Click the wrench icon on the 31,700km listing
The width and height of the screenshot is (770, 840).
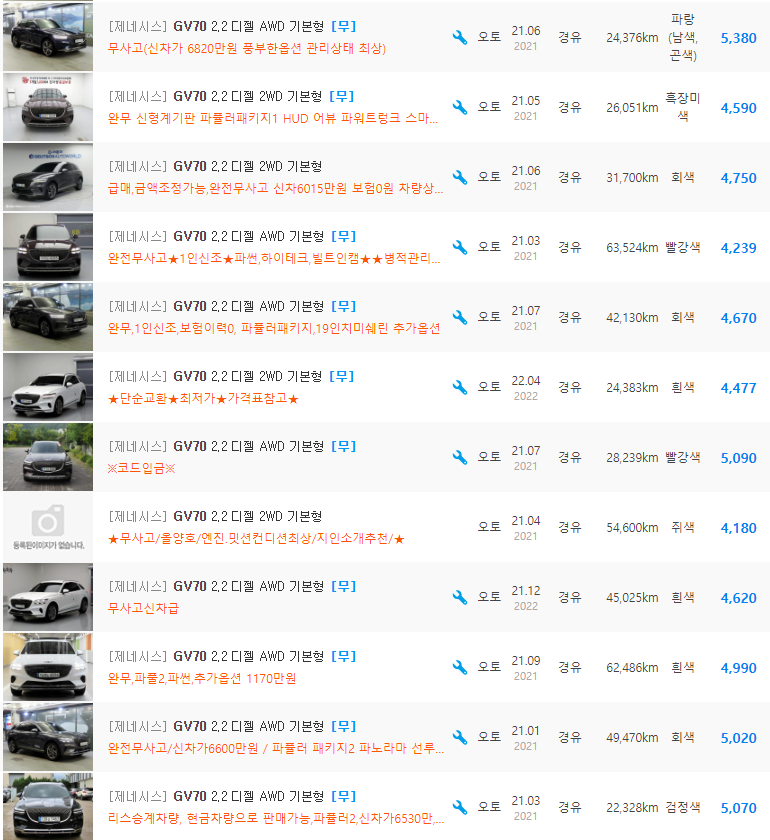coord(460,177)
